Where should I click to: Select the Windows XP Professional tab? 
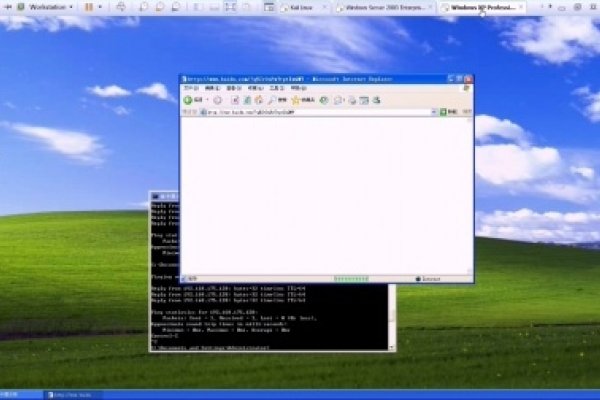coord(482,7)
